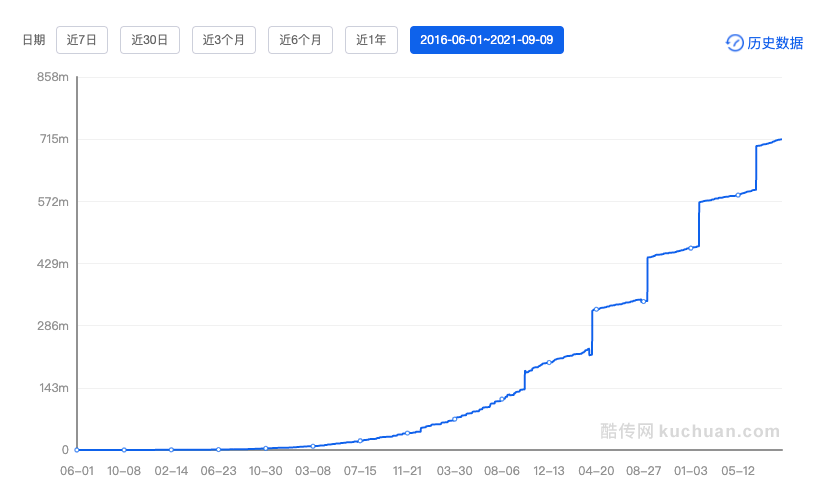
Task: Click chart data point above 07-15
Action: [360, 441]
